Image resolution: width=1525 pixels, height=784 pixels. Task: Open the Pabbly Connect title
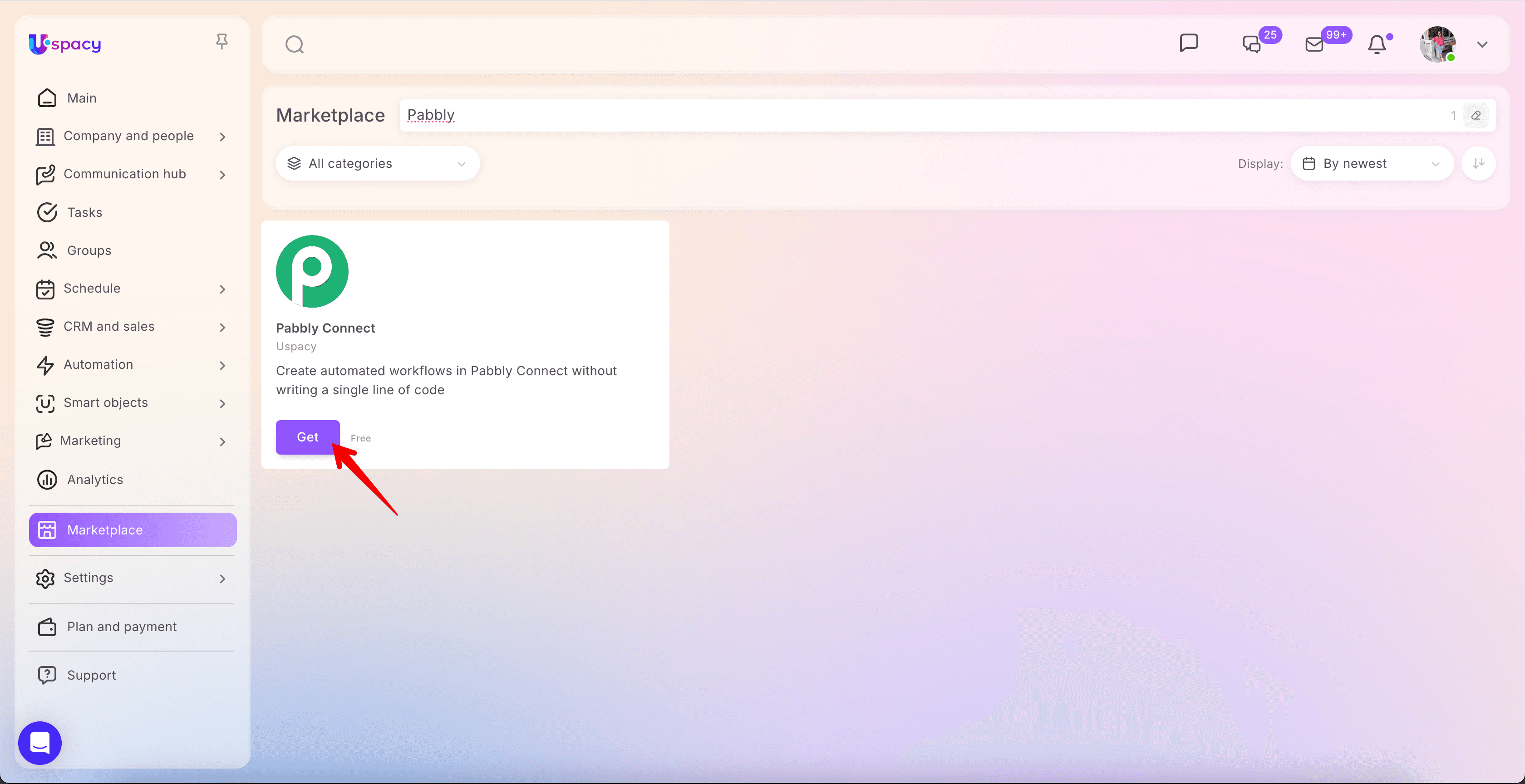pyautogui.click(x=325, y=328)
